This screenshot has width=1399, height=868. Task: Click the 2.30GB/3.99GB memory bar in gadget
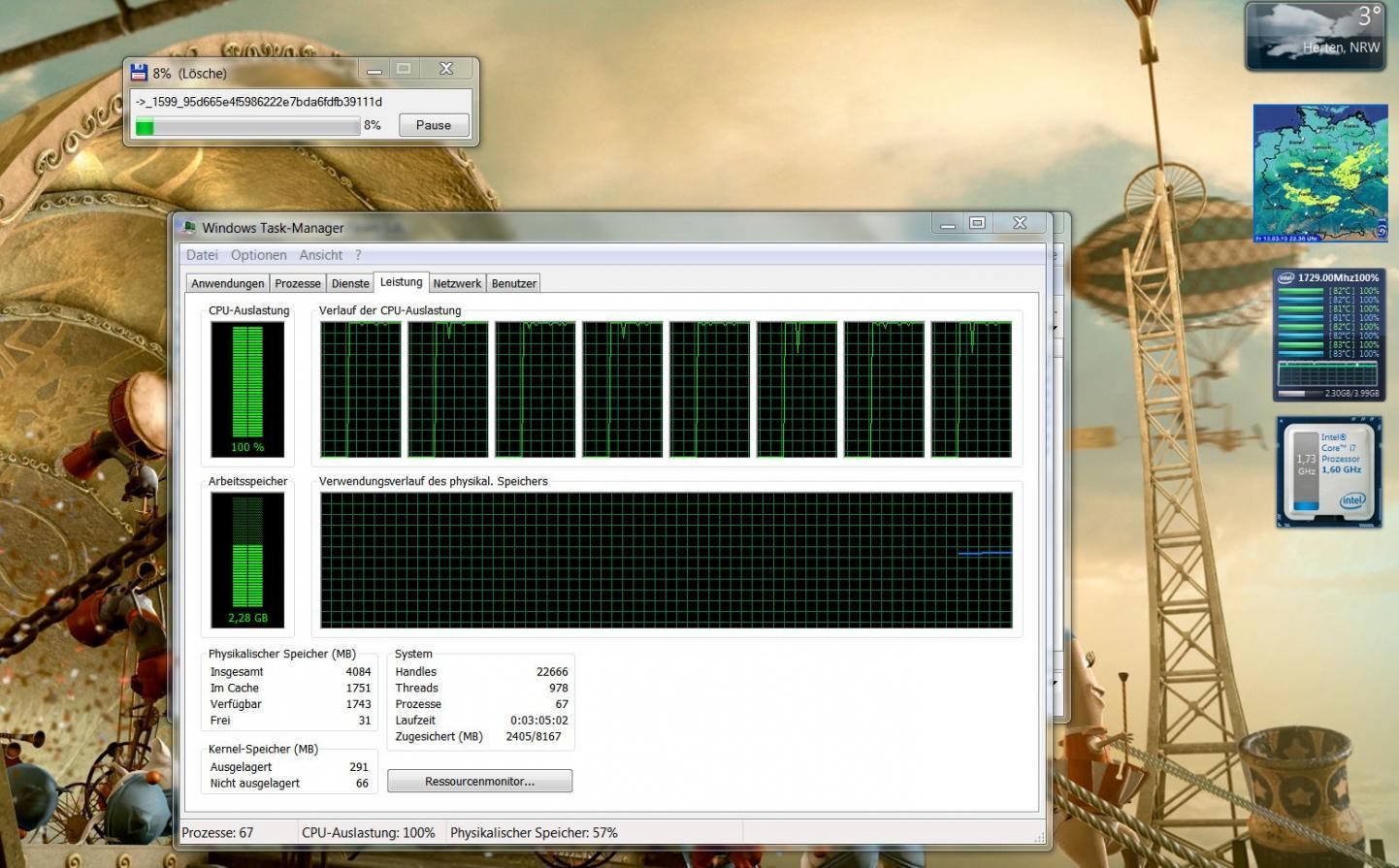click(x=1328, y=393)
